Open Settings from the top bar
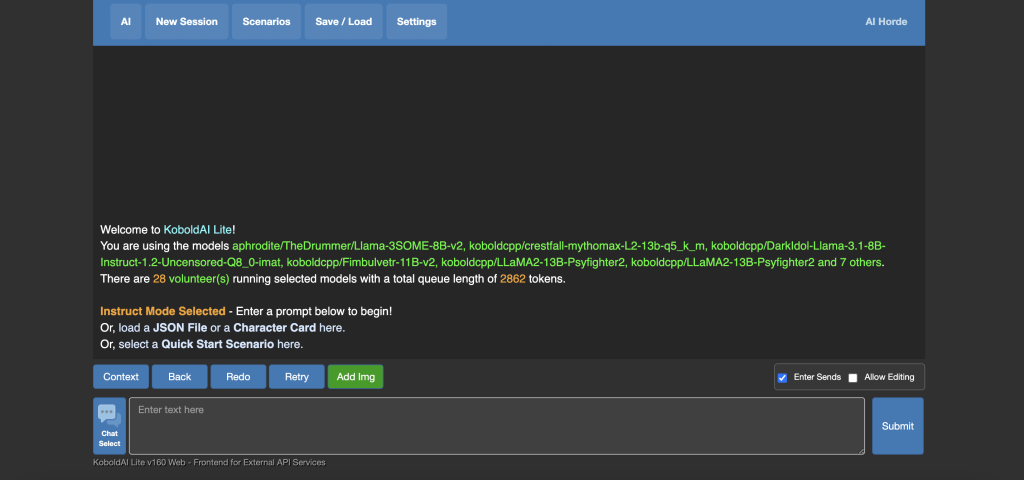Viewport: 1024px width, 480px height. pyautogui.click(x=416, y=22)
